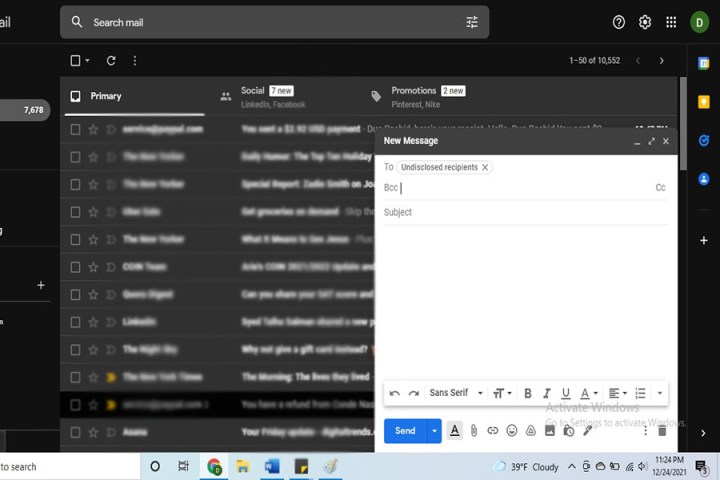The height and width of the screenshot is (480, 720).
Task: Star the seventh email row
Action: 93,295
